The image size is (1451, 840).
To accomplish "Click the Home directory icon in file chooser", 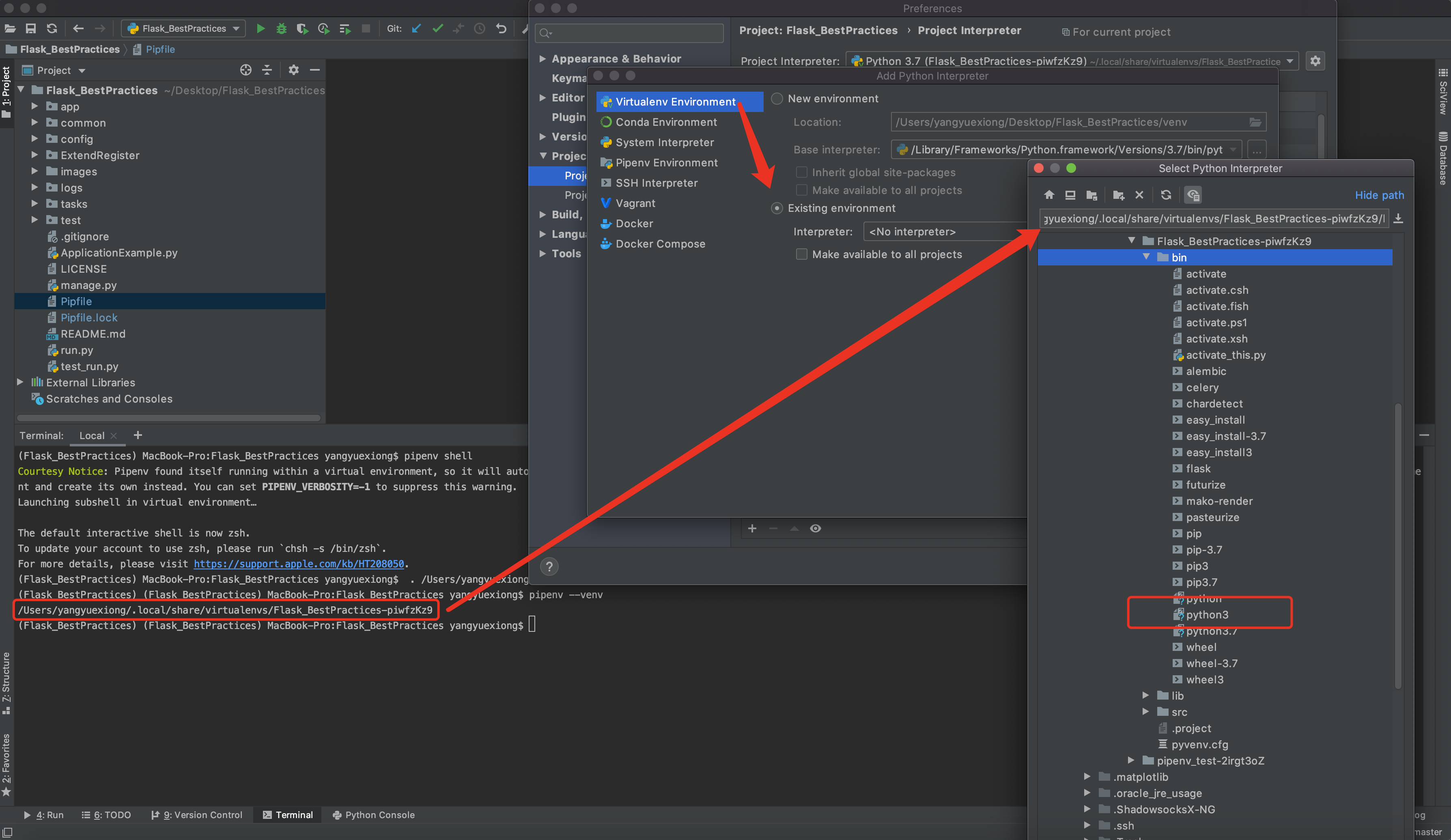I will (1048, 195).
